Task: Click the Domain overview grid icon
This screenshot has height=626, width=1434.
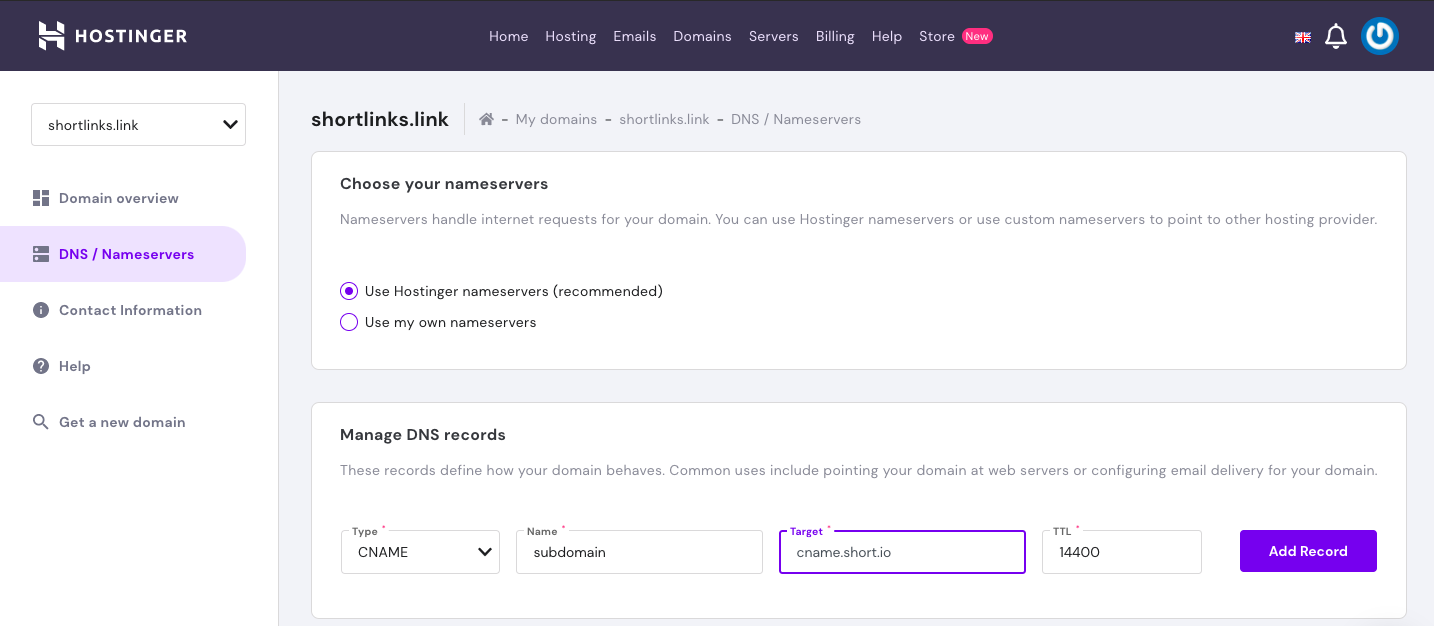Action: [41, 198]
